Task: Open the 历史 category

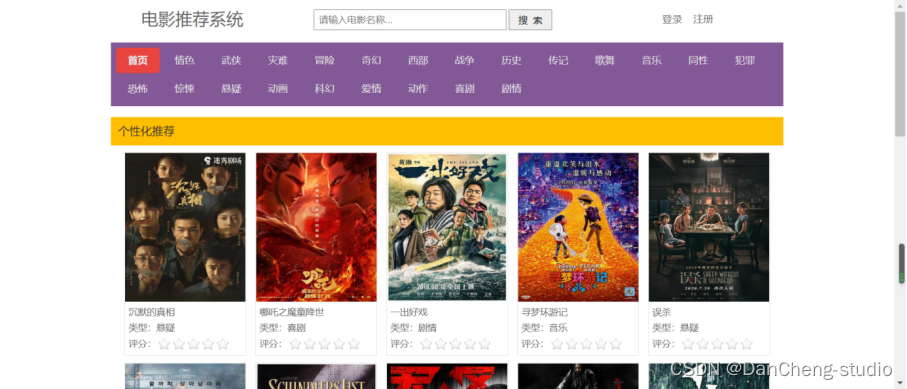Action: click(511, 60)
